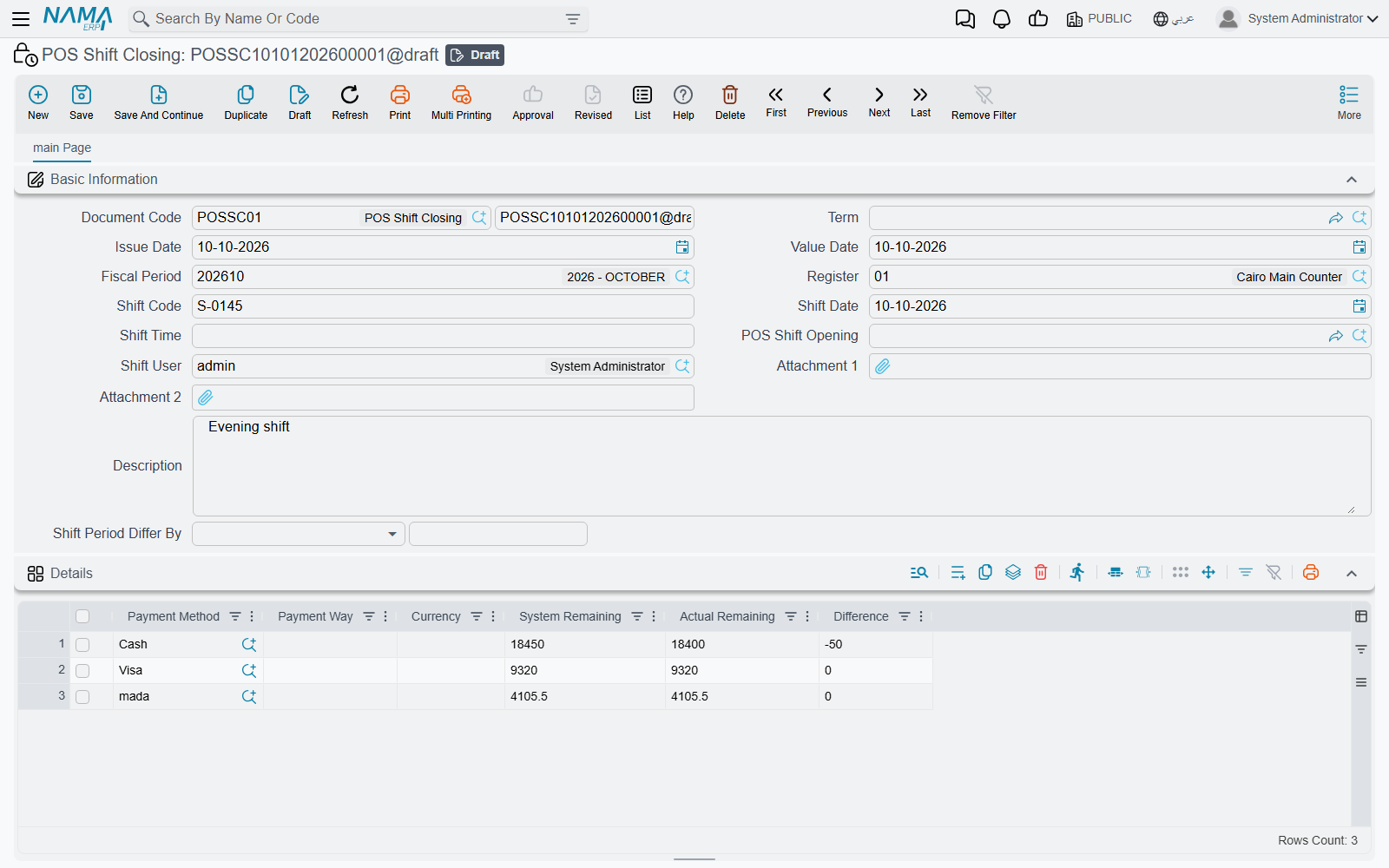
Task: Open Help
Action: coord(683,102)
